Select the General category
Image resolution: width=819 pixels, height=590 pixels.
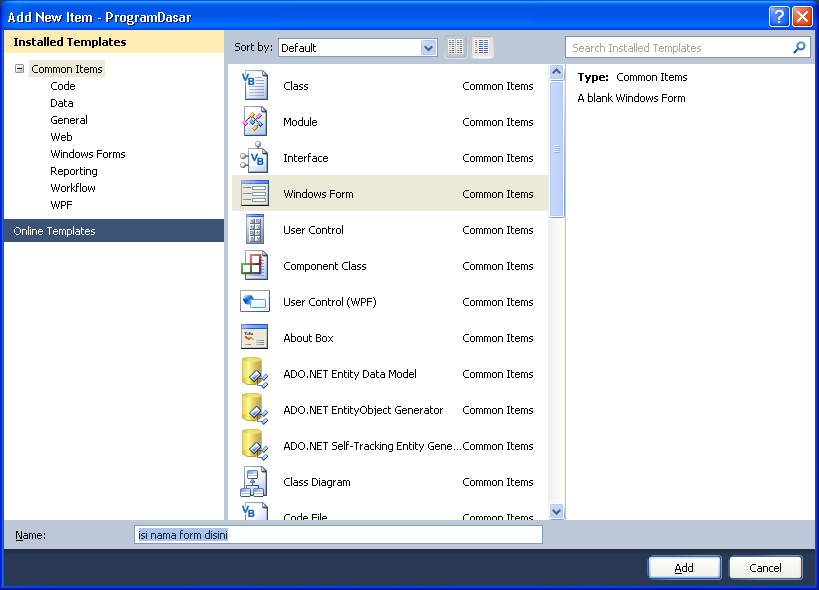pos(69,120)
